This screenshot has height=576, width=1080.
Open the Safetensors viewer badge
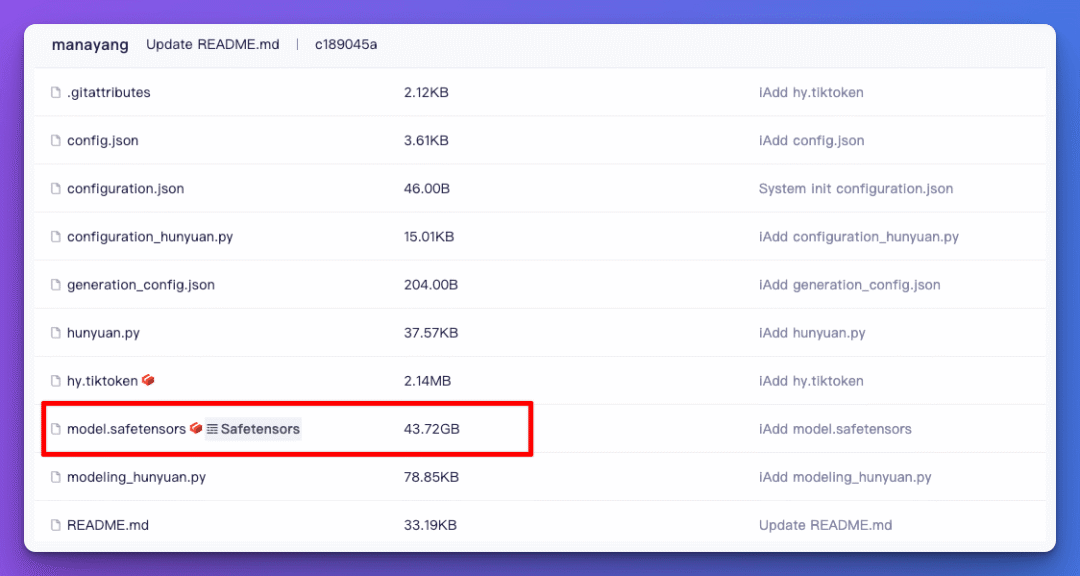tap(253, 429)
